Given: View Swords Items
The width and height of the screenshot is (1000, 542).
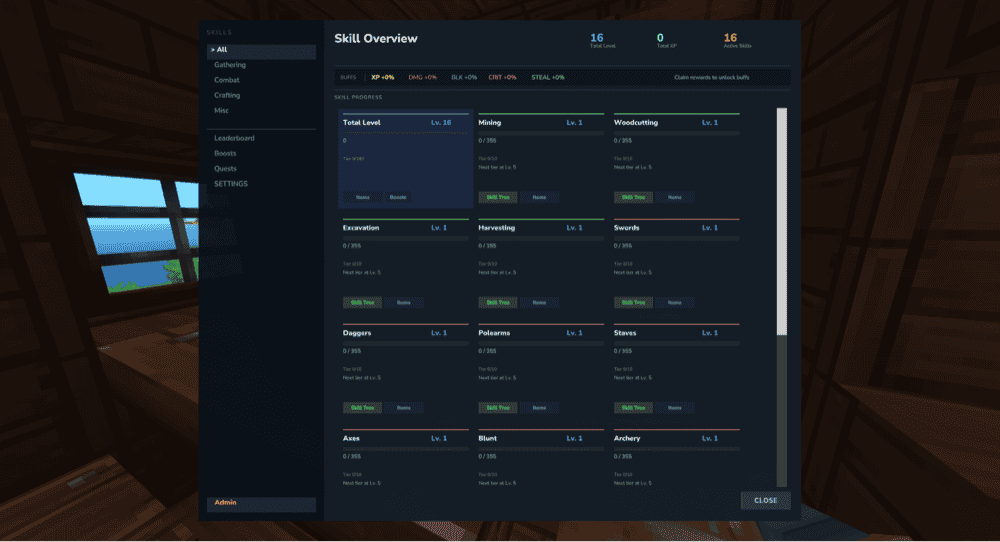Looking at the screenshot, I should point(675,303).
